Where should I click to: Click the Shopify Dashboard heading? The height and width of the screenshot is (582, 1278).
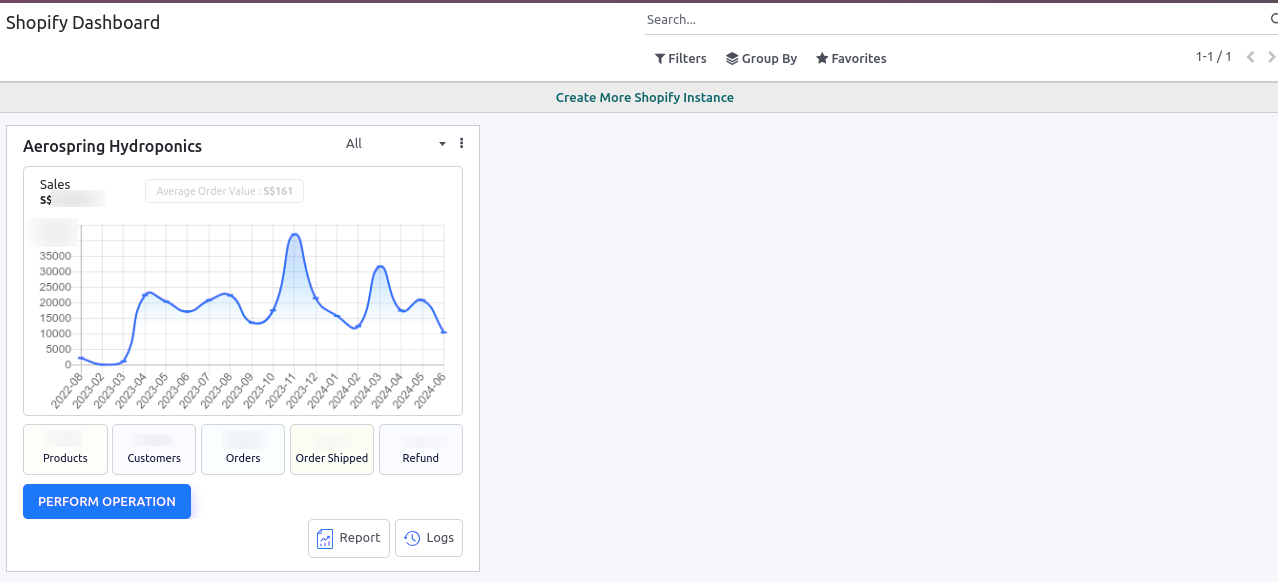83,22
